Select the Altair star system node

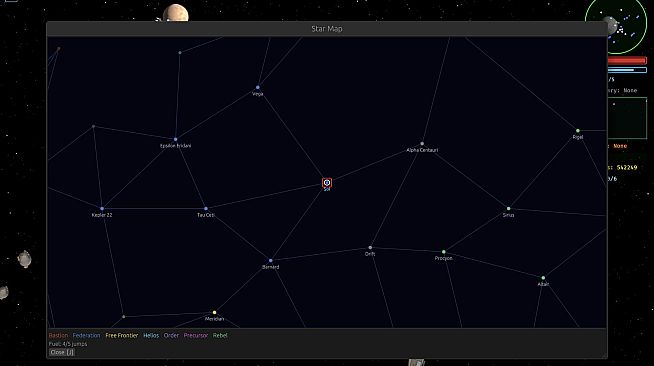tap(543, 278)
